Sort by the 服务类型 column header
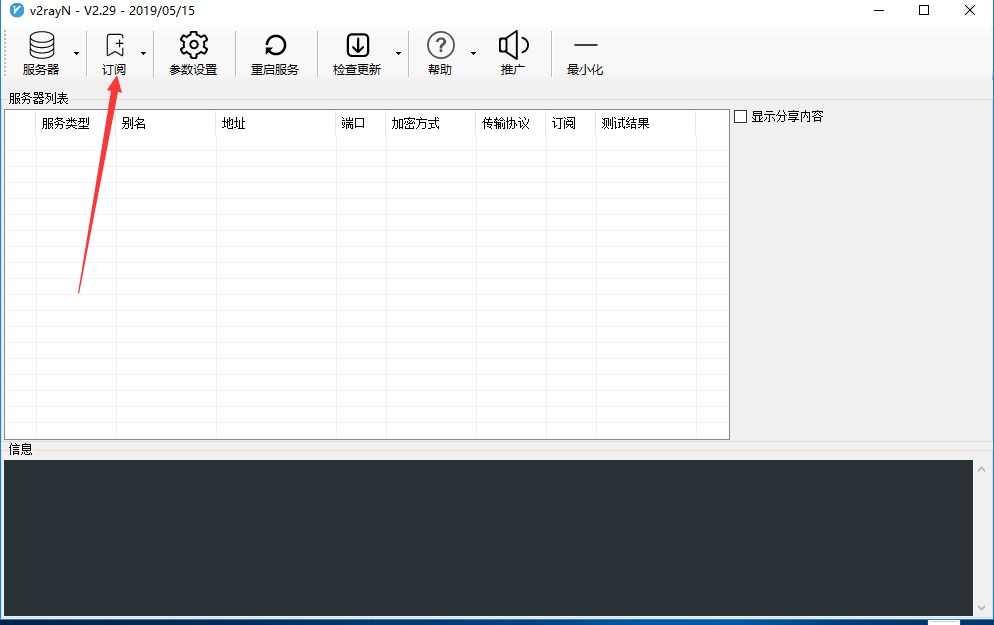This screenshot has height=625, width=994. coord(76,123)
